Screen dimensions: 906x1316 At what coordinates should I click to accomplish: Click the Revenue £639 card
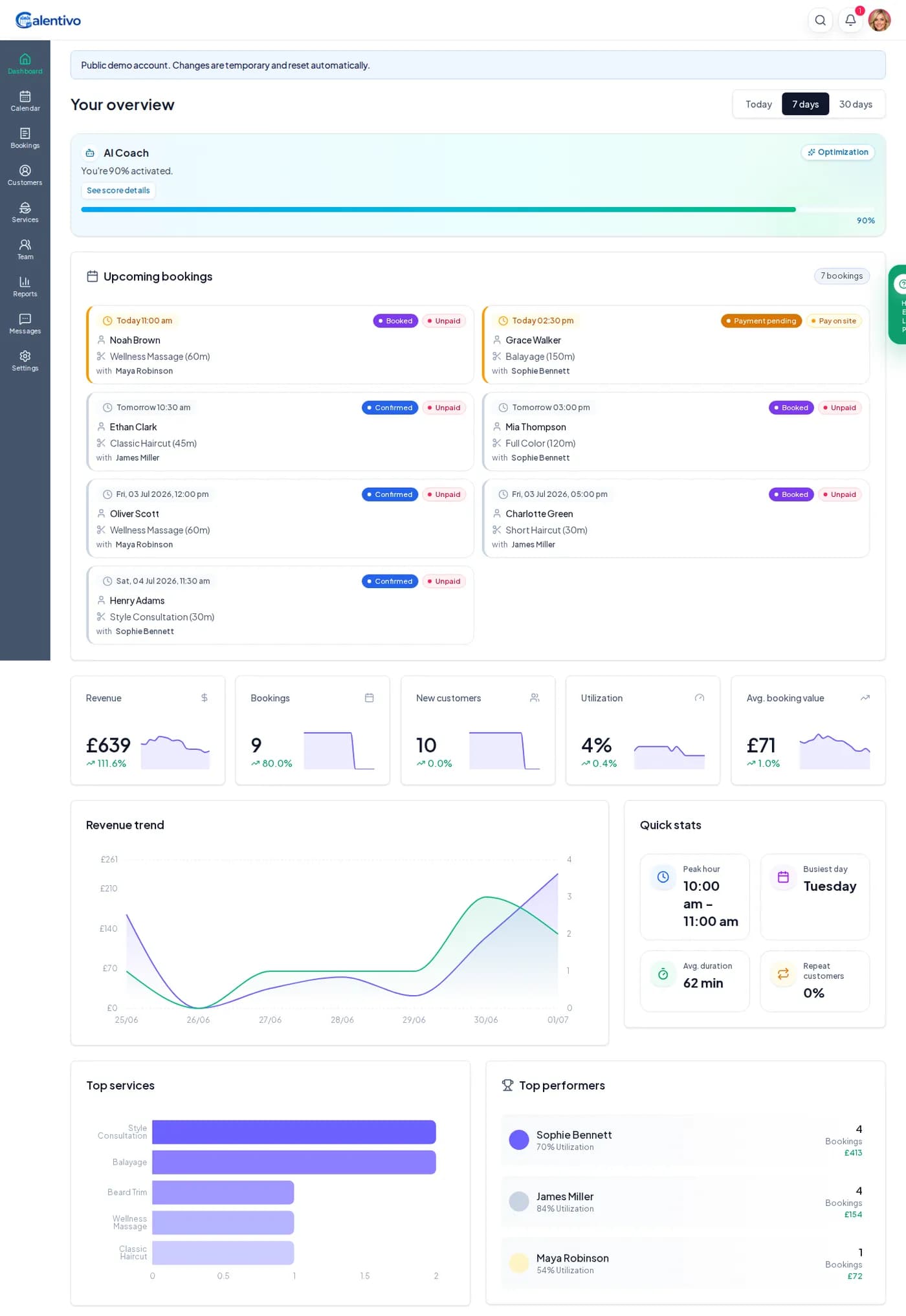[148, 730]
